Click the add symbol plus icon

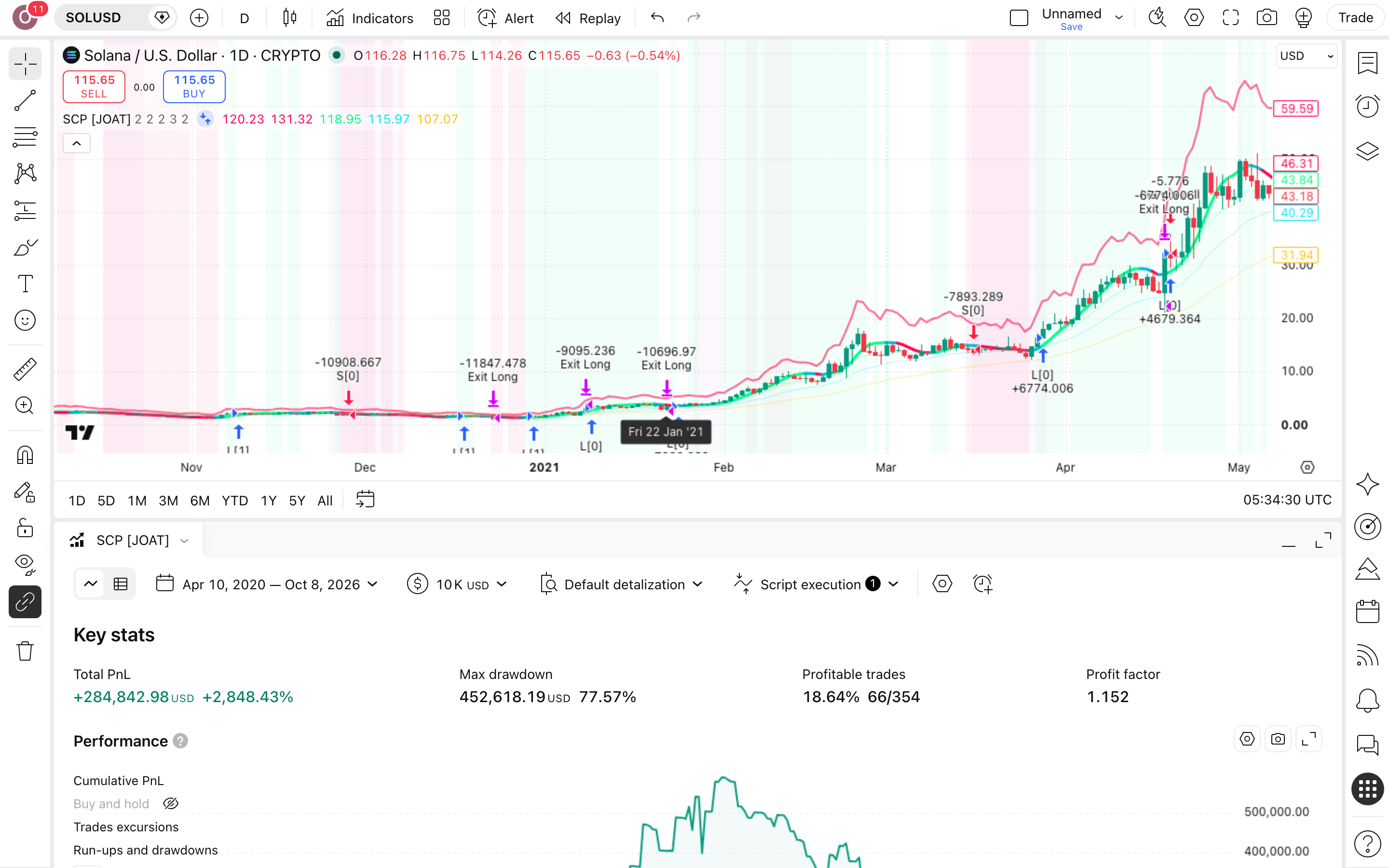[199, 18]
